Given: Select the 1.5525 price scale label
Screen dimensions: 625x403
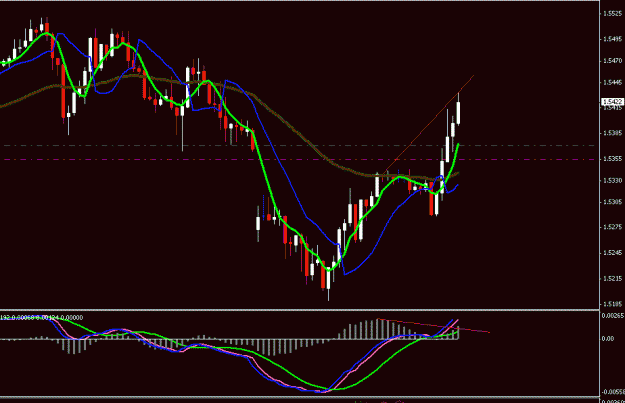Looking at the screenshot, I should coord(613,14).
